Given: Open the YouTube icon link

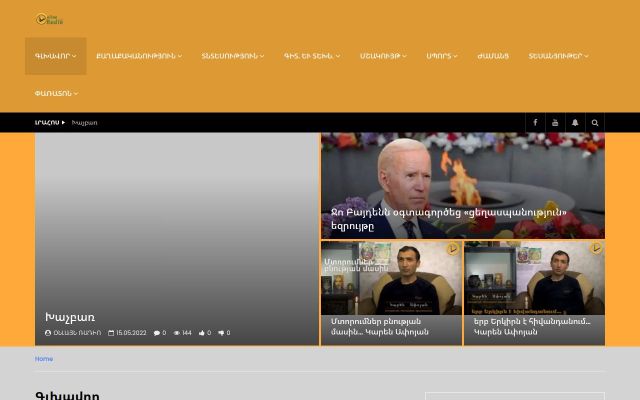Looking at the screenshot, I should coord(555,122).
